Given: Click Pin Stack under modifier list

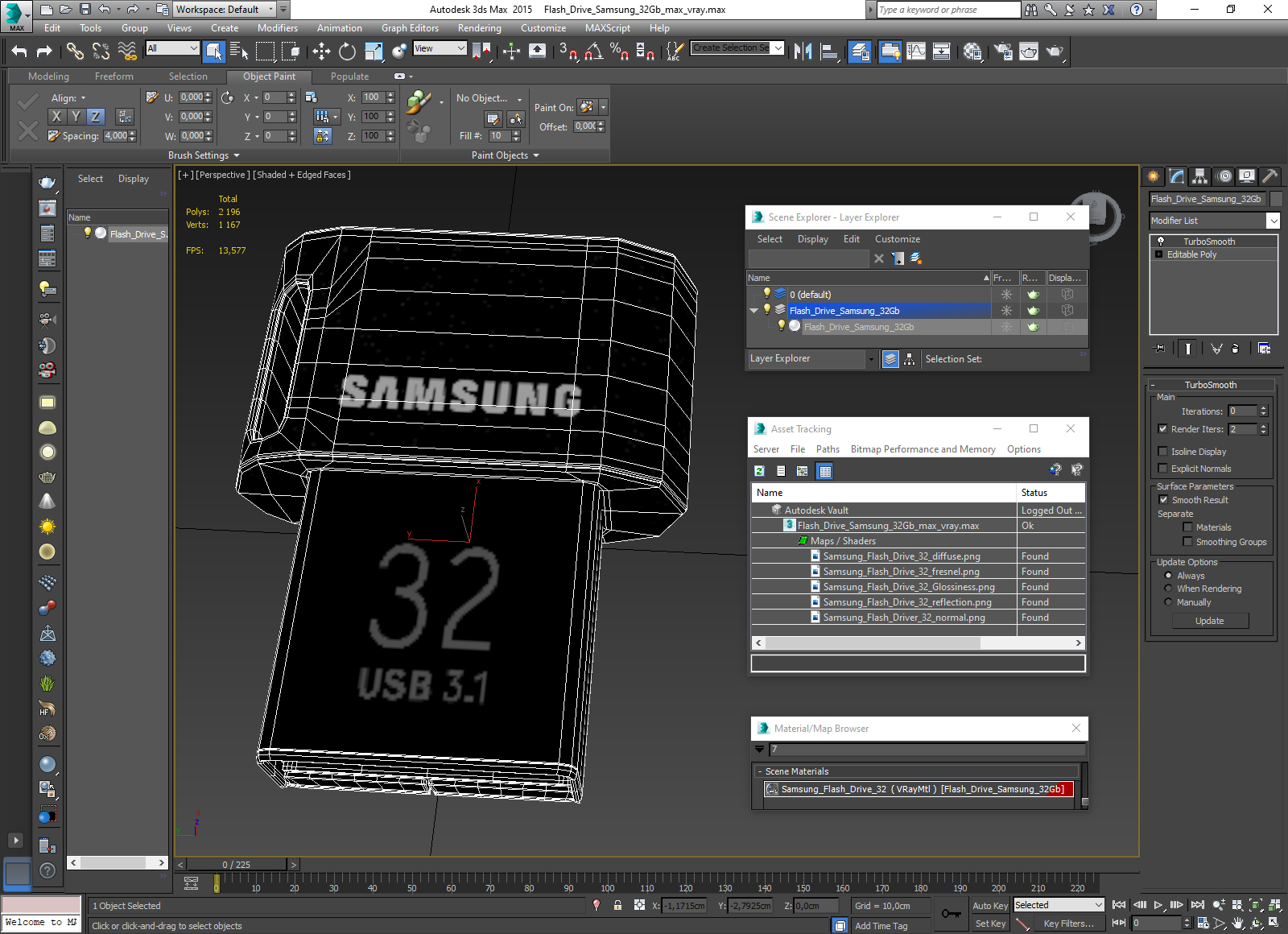Looking at the screenshot, I should (x=1159, y=349).
